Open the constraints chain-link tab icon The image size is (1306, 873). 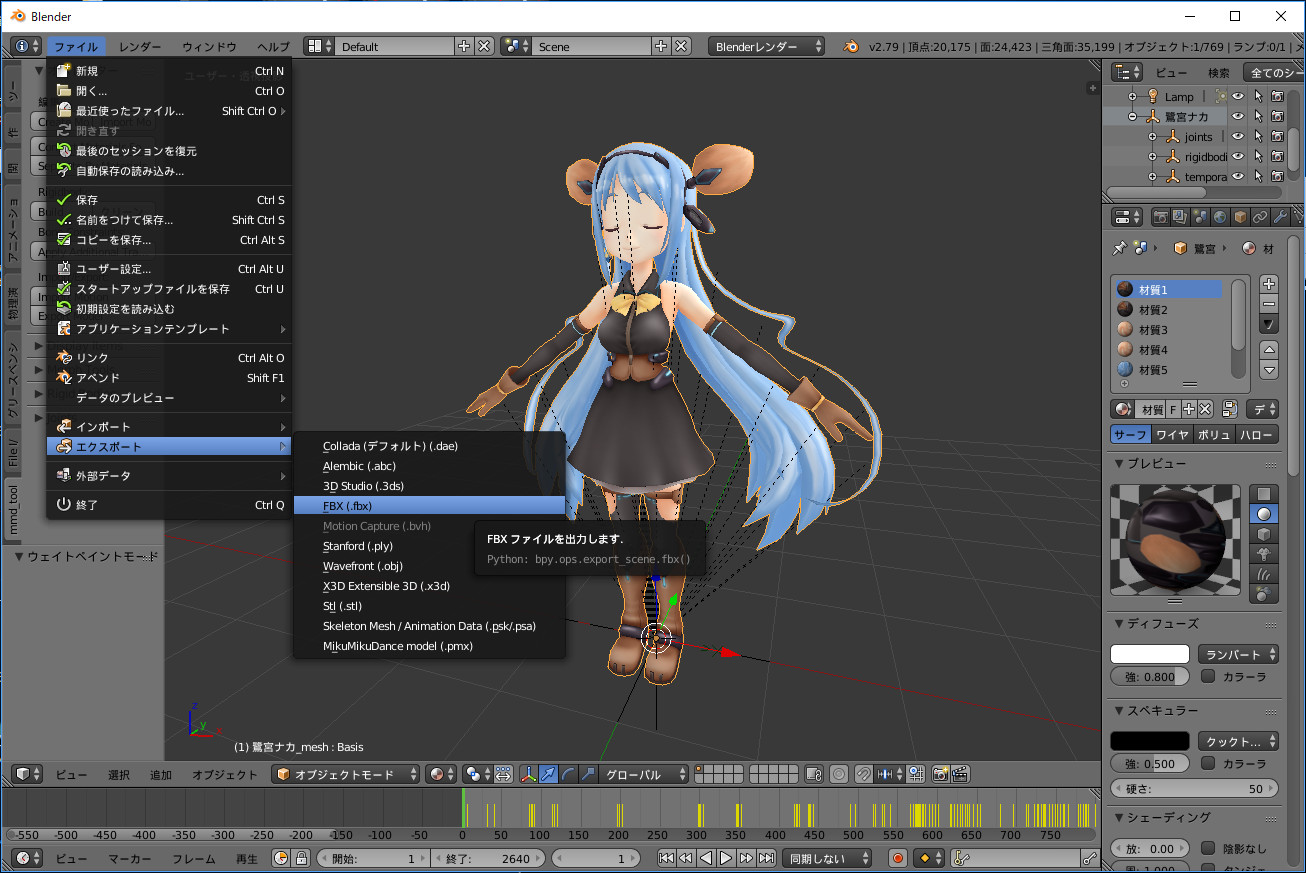1260,217
